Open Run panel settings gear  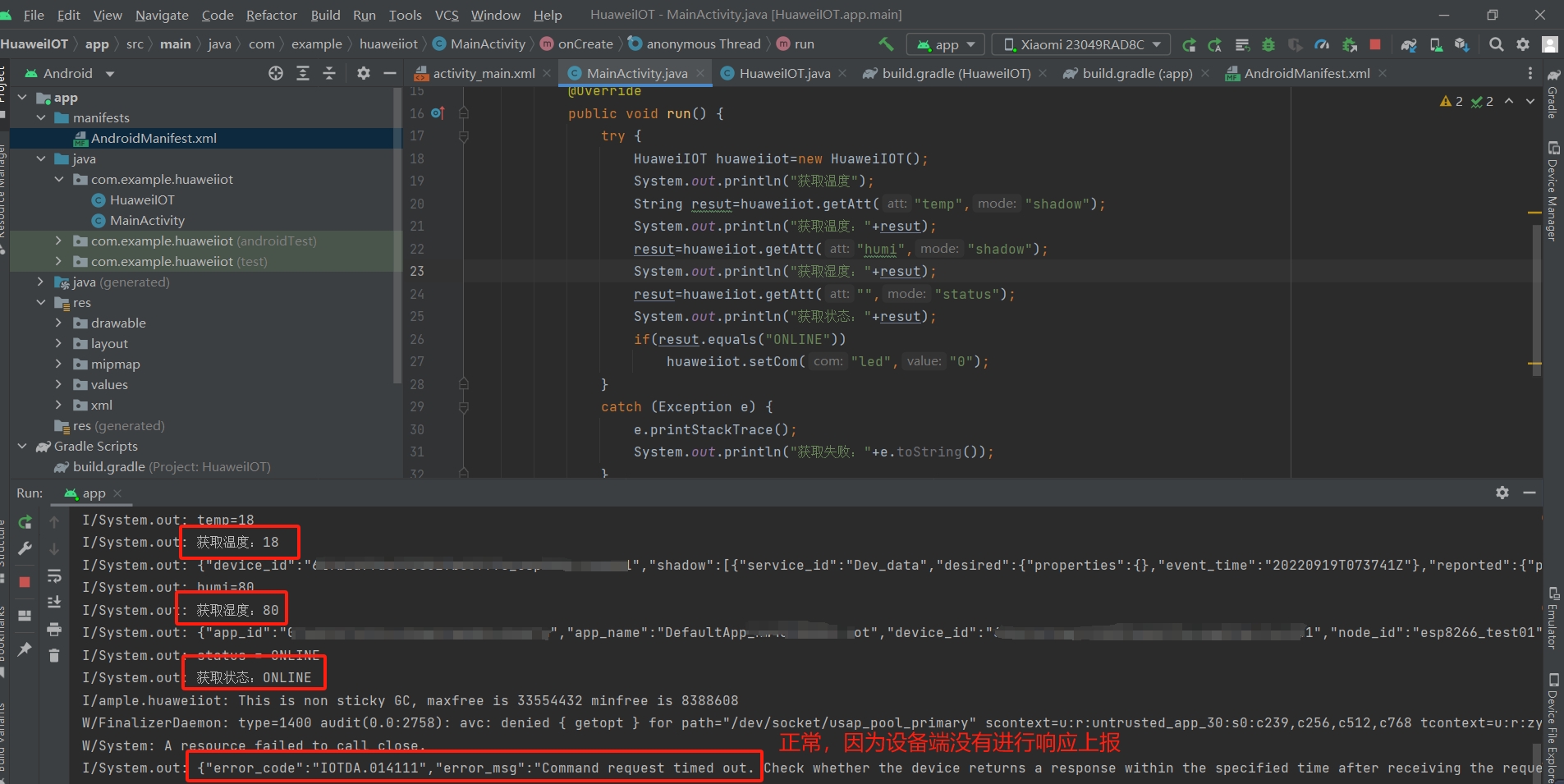(x=1502, y=493)
